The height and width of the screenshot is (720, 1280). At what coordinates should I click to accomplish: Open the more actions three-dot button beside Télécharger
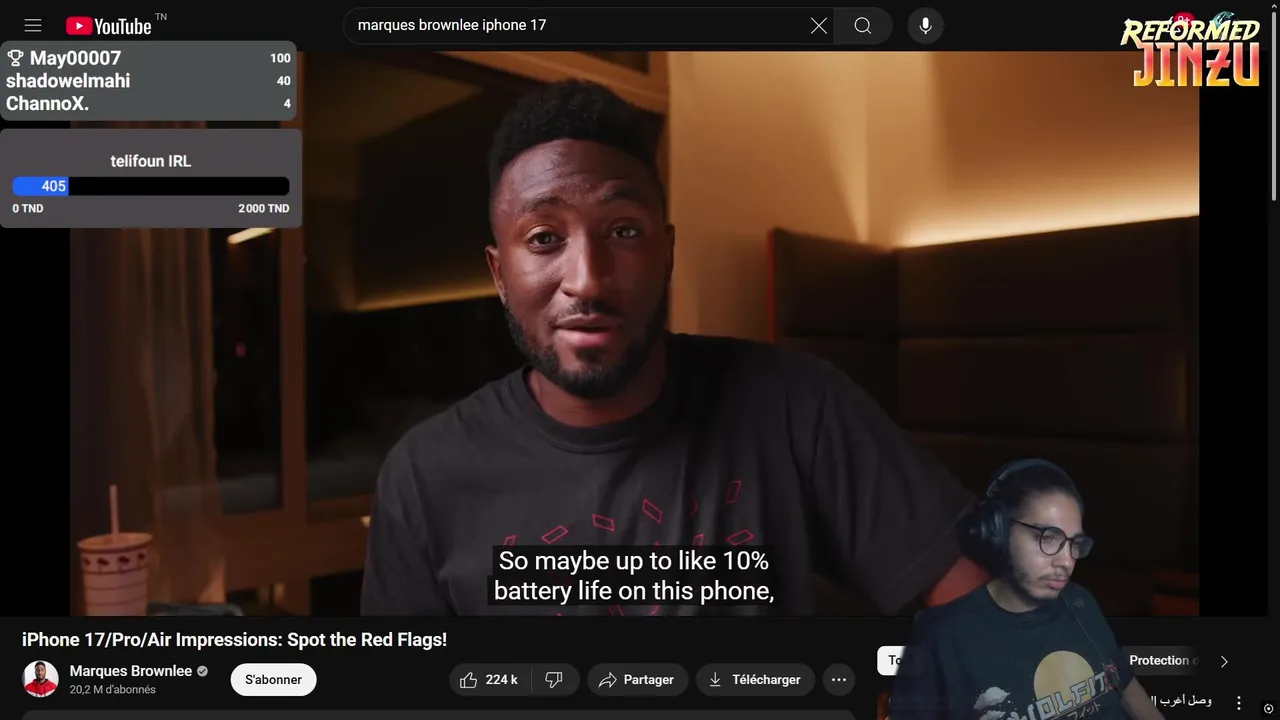tap(839, 680)
